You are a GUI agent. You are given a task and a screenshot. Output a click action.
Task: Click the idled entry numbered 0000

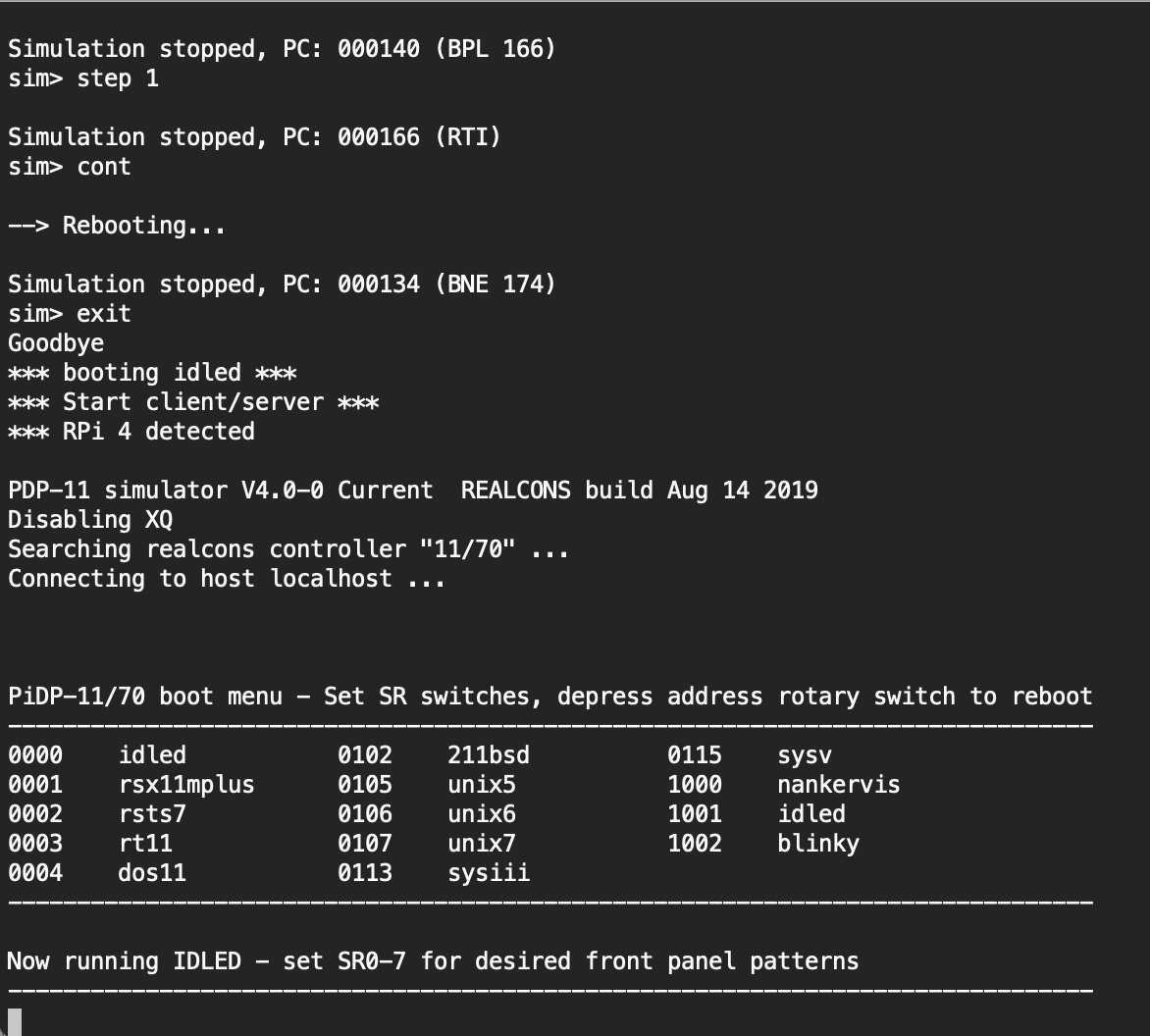click(151, 755)
